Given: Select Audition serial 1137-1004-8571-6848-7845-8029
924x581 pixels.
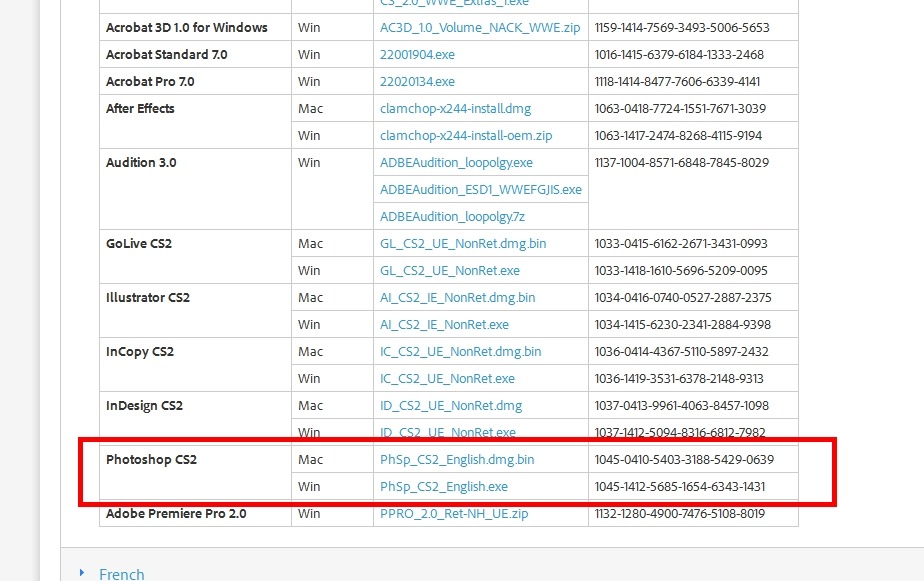Looking at the screenshot, I should 682,163.
